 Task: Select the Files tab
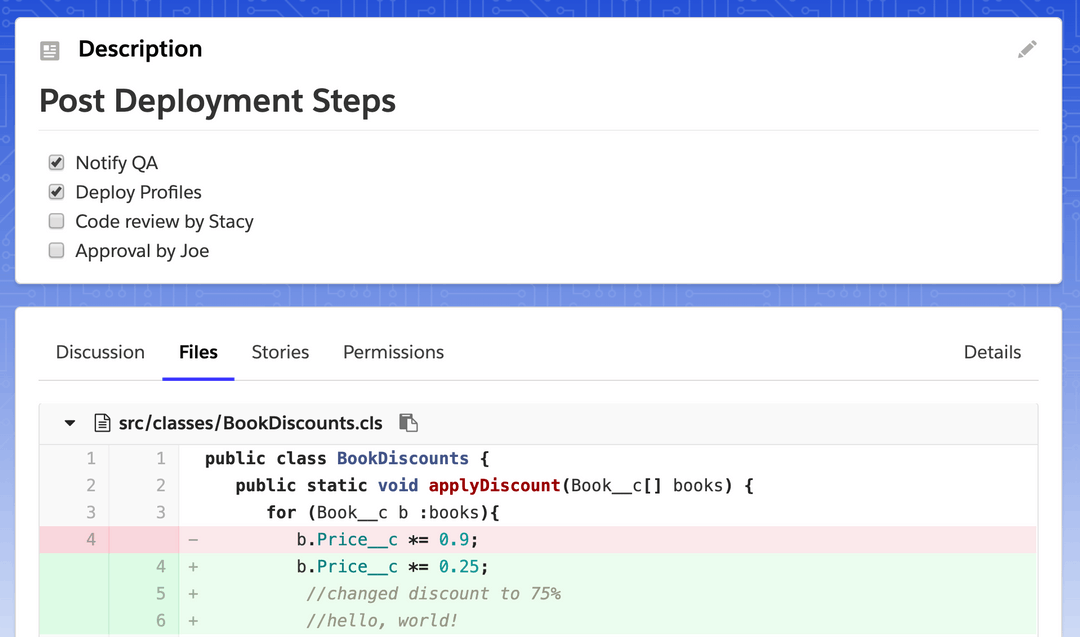click(198, 352)
